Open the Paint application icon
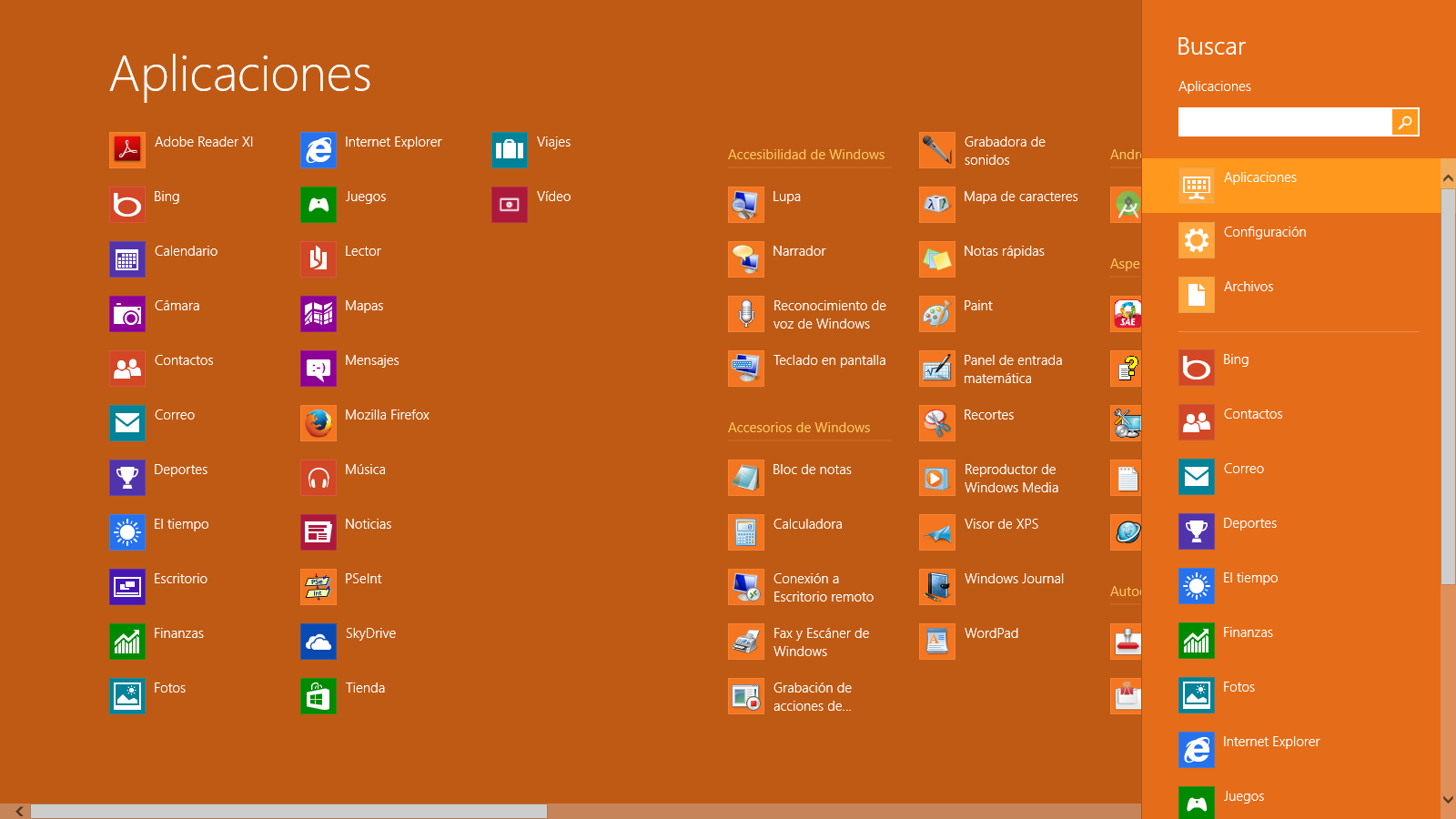This screenshot has height=819, width=1456. 936,314
